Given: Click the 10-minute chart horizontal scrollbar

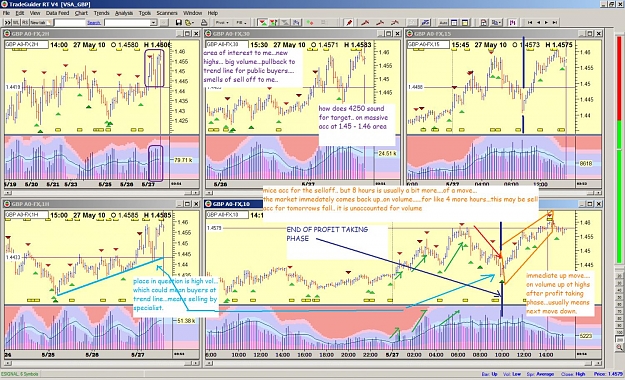Looking at the screenshot, I should point(403,363).
